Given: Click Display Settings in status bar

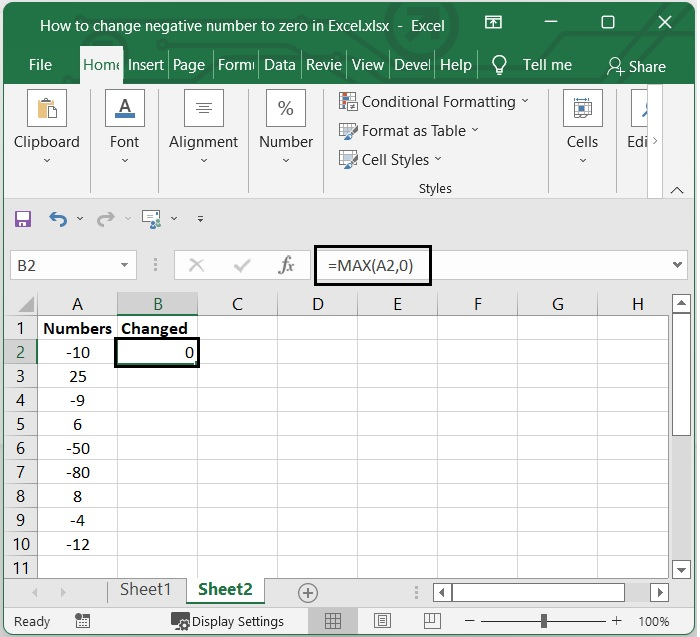Looking at the screenshot, I should coord(228,621).
